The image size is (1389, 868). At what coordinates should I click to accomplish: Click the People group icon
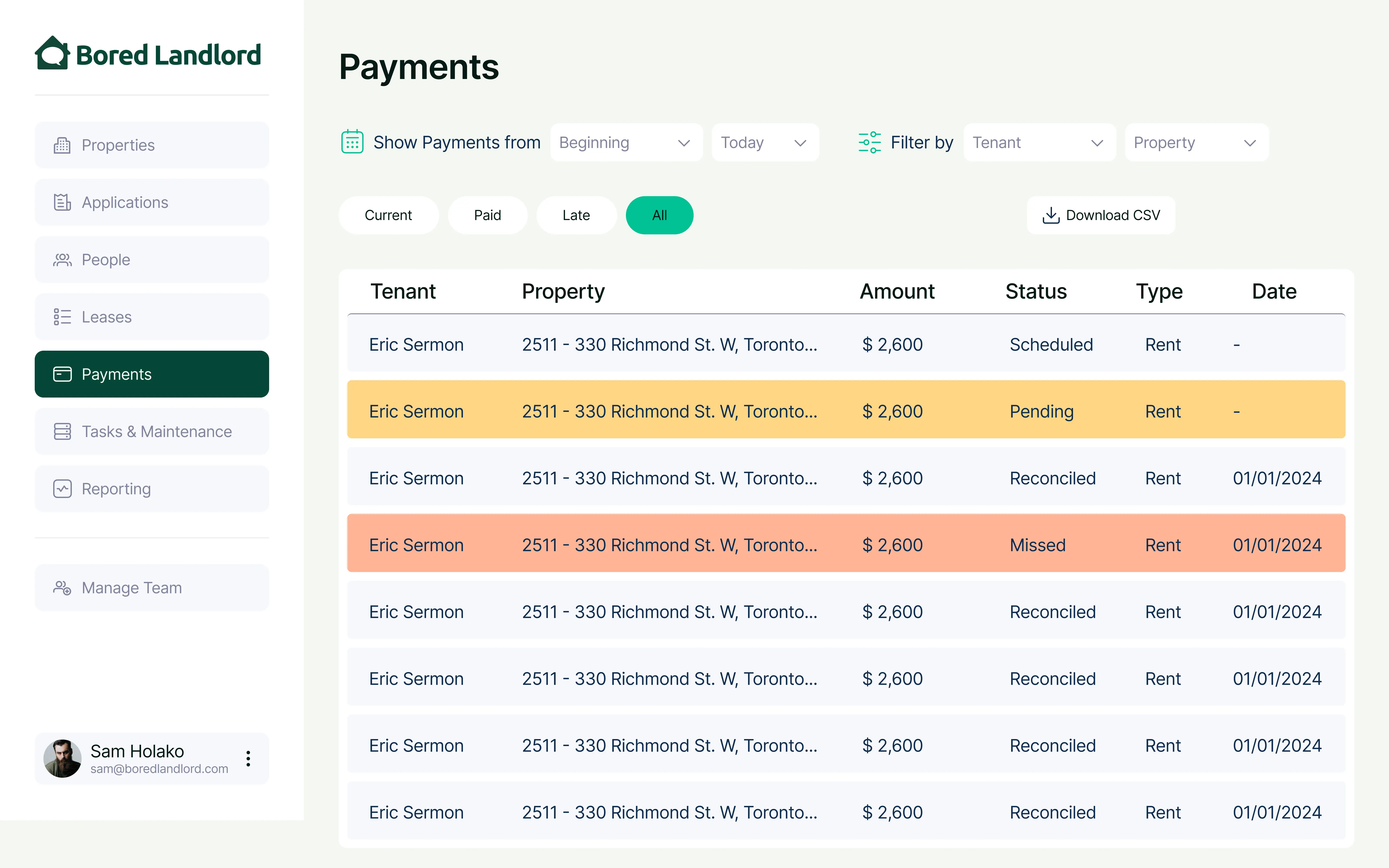62,260
